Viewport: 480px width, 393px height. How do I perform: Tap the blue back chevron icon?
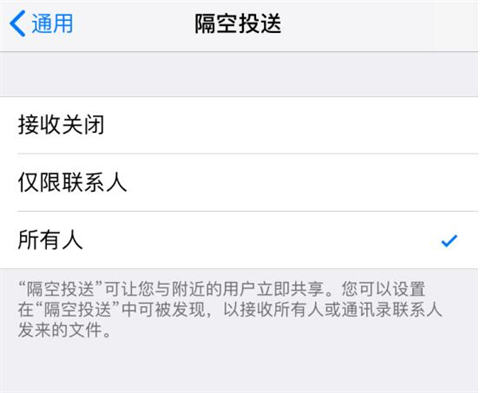tap(17, 23)
